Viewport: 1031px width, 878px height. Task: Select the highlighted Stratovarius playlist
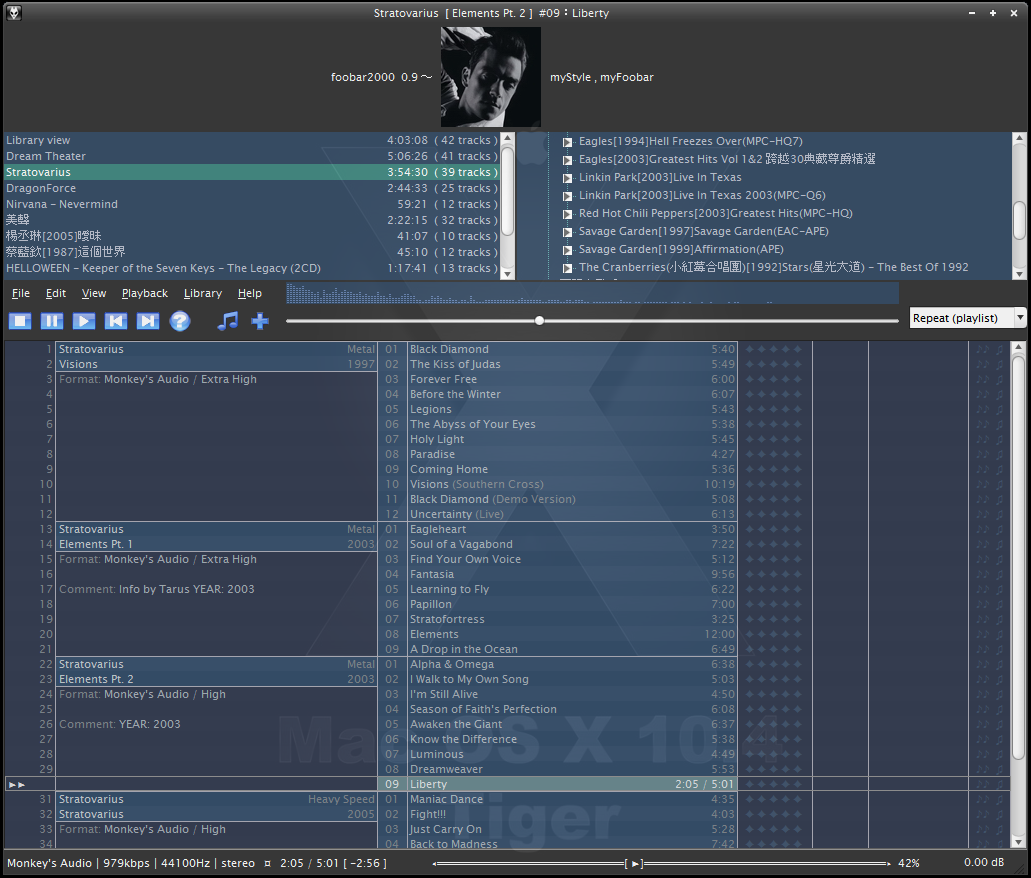[x=252, y=172]
